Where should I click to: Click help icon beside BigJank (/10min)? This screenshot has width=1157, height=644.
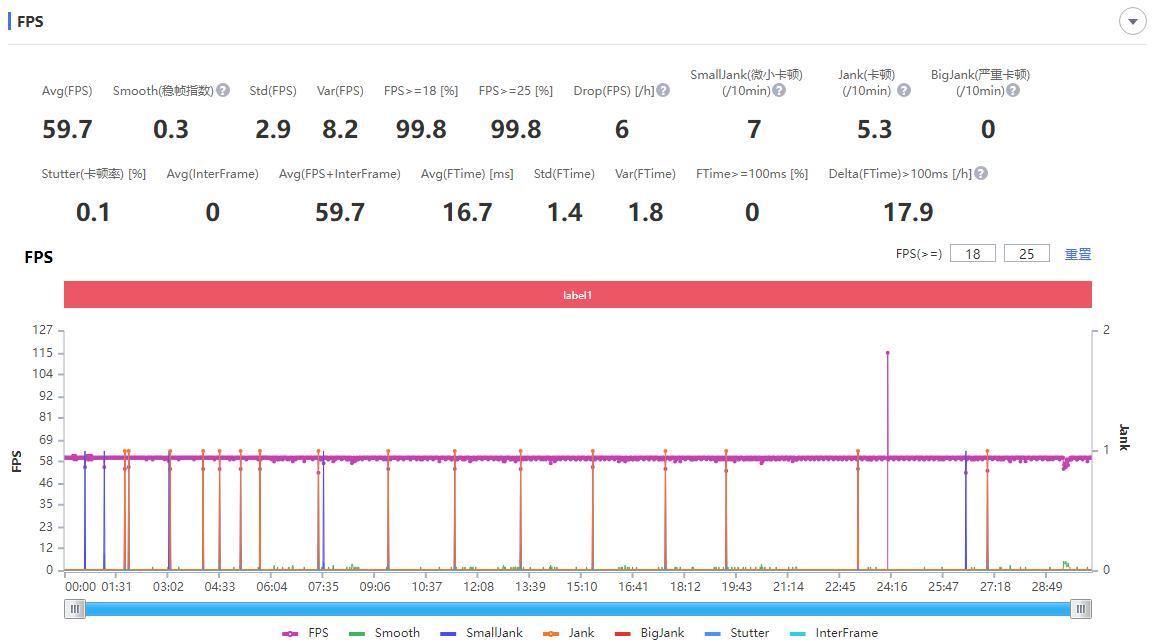pos(1013,90)
